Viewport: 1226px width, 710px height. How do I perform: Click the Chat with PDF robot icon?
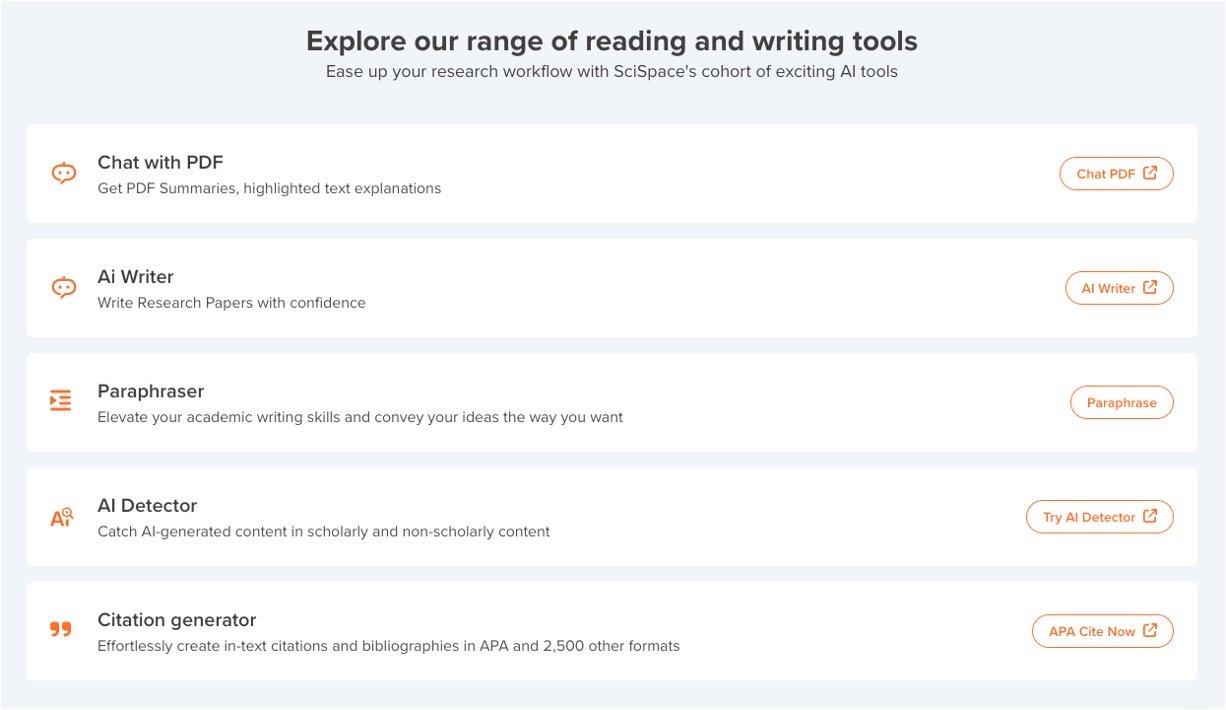(63, 174)
